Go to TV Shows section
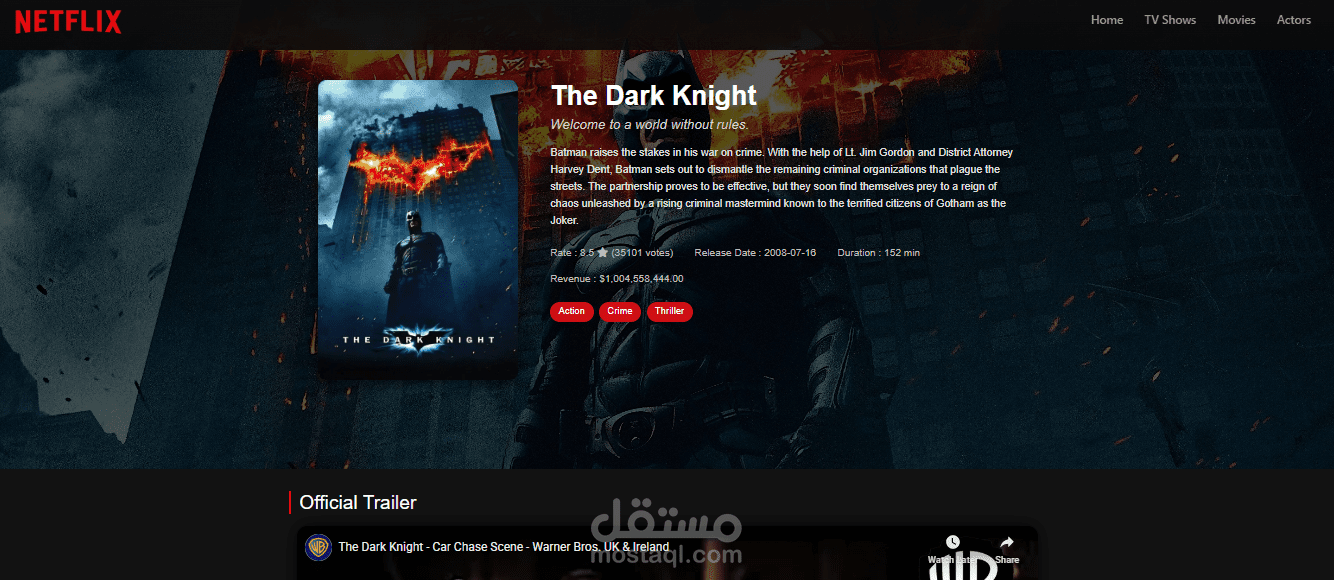1334x580 pixels. point(1170,20)
